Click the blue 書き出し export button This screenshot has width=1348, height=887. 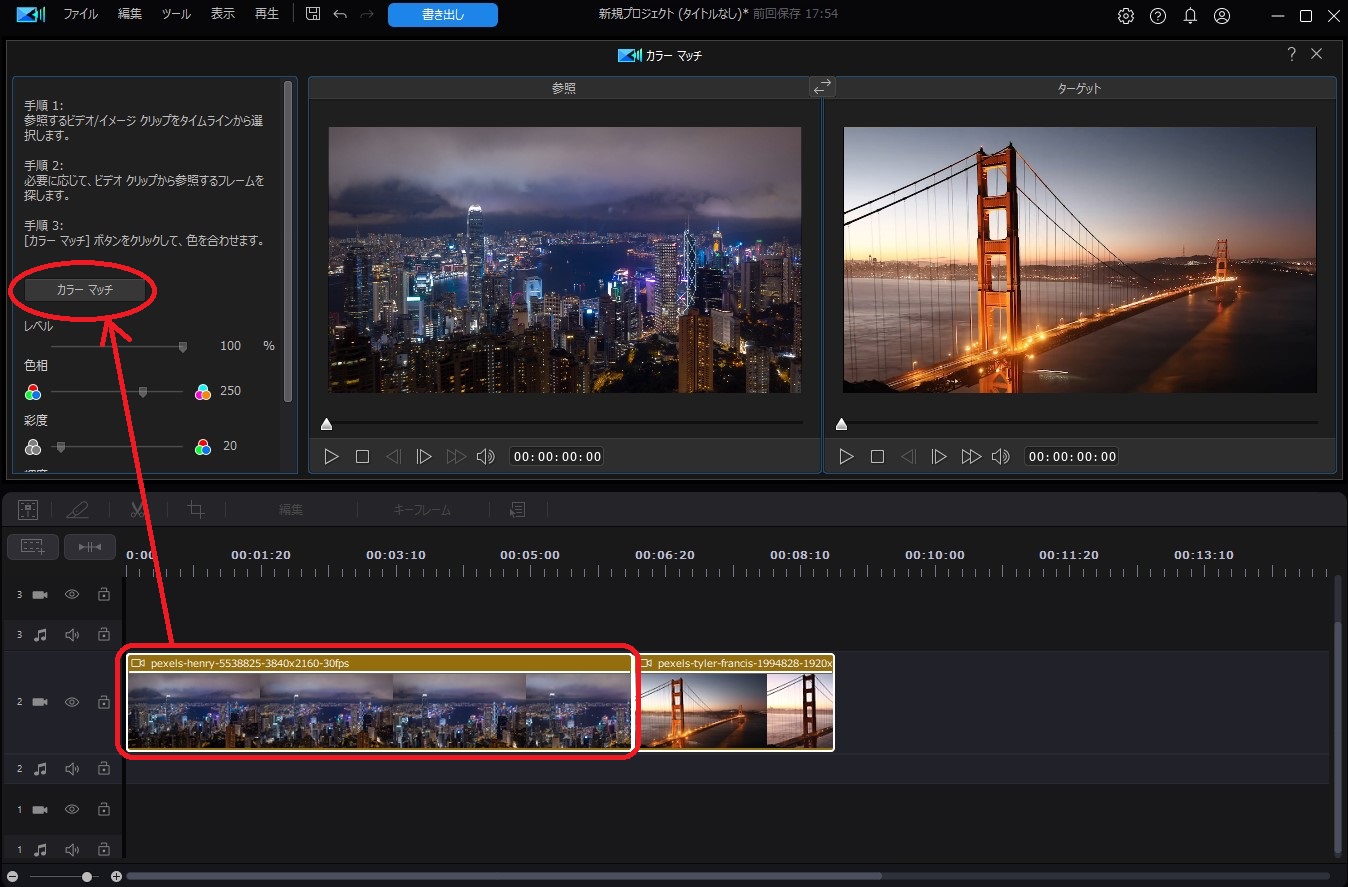(442, 15)
